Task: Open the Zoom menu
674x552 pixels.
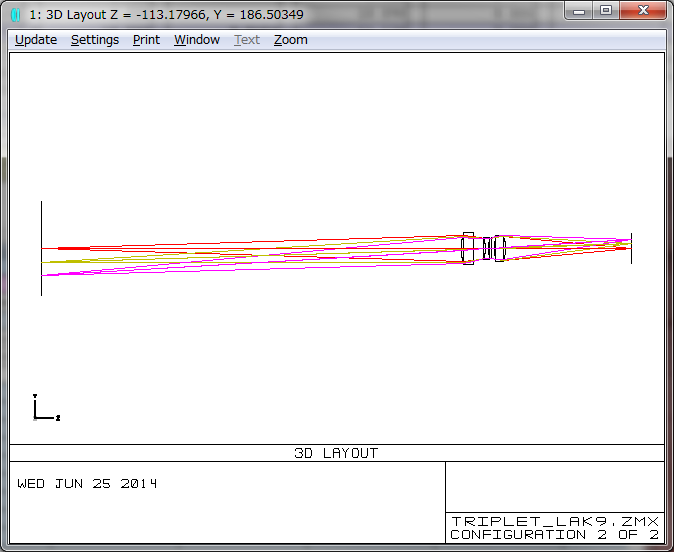Action: (x=291, y=40)
